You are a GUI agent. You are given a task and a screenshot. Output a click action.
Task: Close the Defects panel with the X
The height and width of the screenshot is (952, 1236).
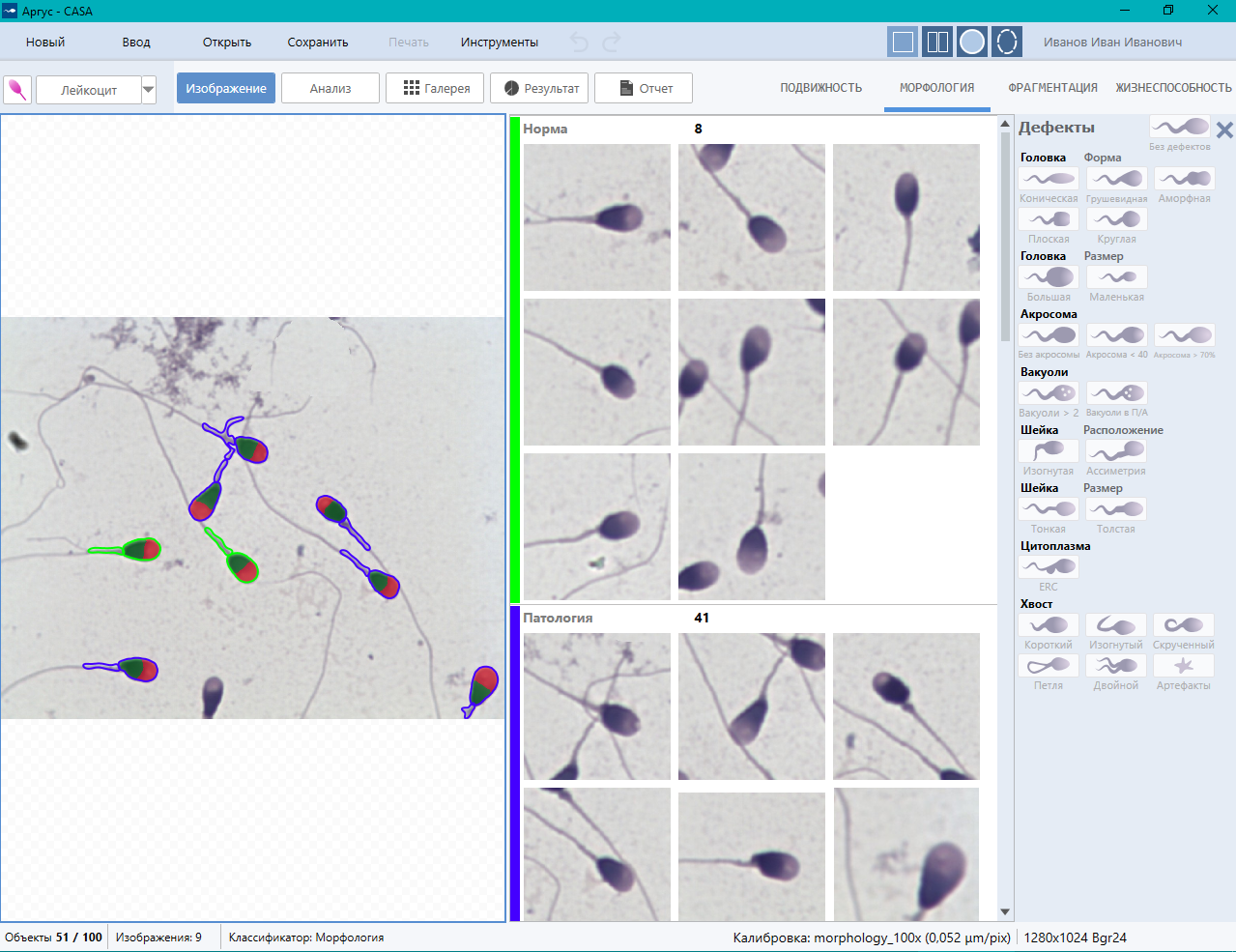pos(1224,130)
